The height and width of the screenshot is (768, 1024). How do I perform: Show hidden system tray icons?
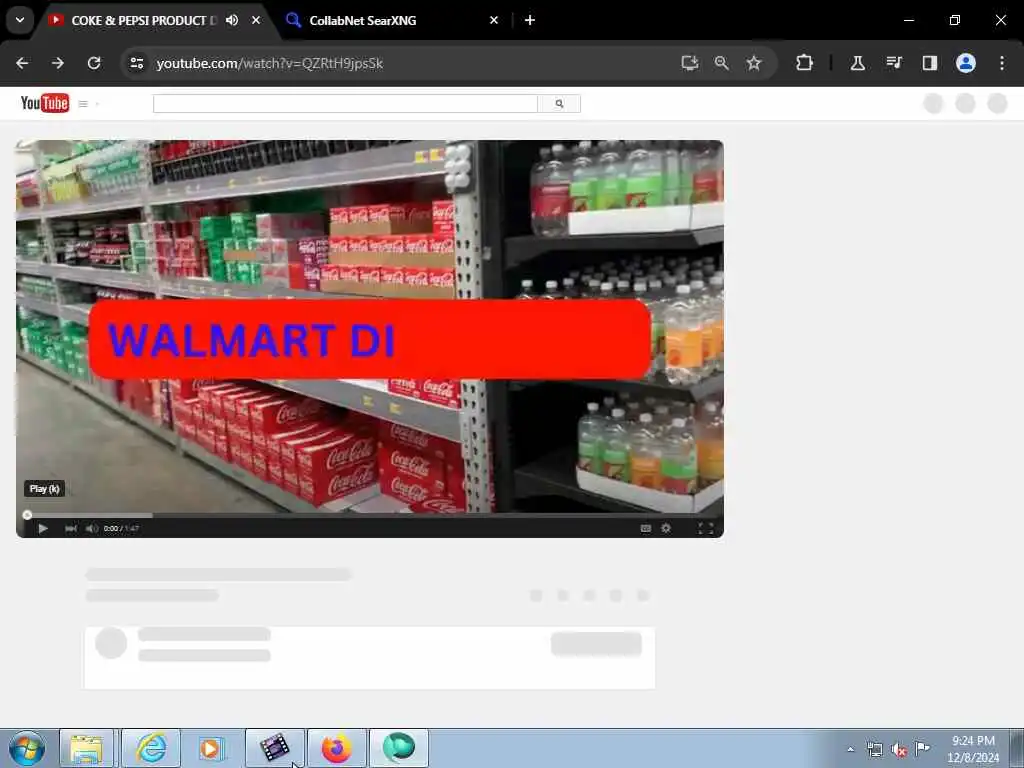pos(850,749)
